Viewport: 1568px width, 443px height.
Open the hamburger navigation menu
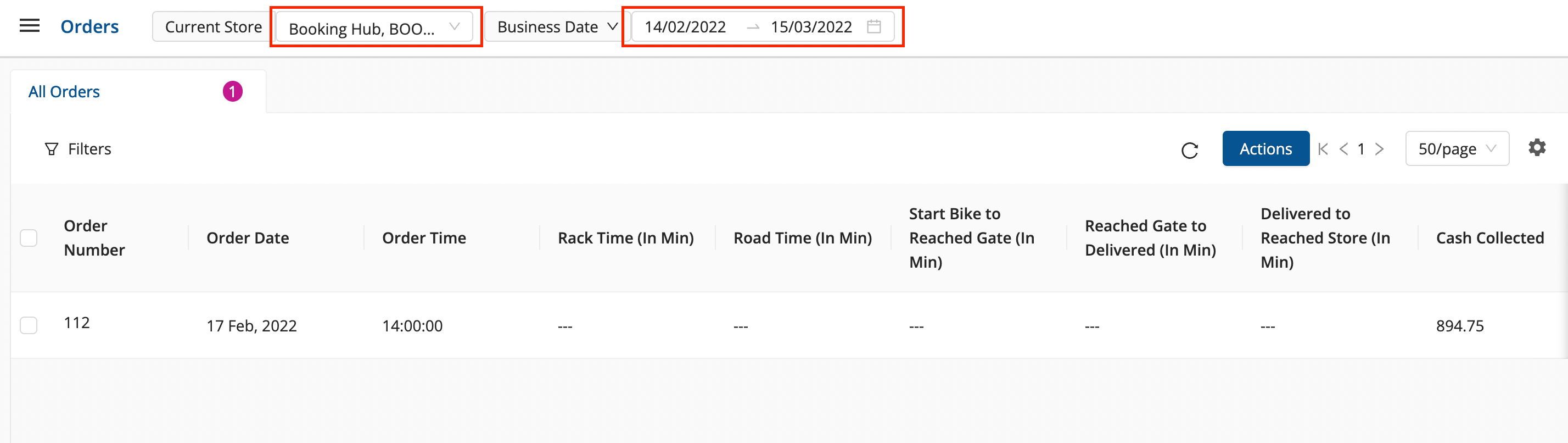[29, 26]
